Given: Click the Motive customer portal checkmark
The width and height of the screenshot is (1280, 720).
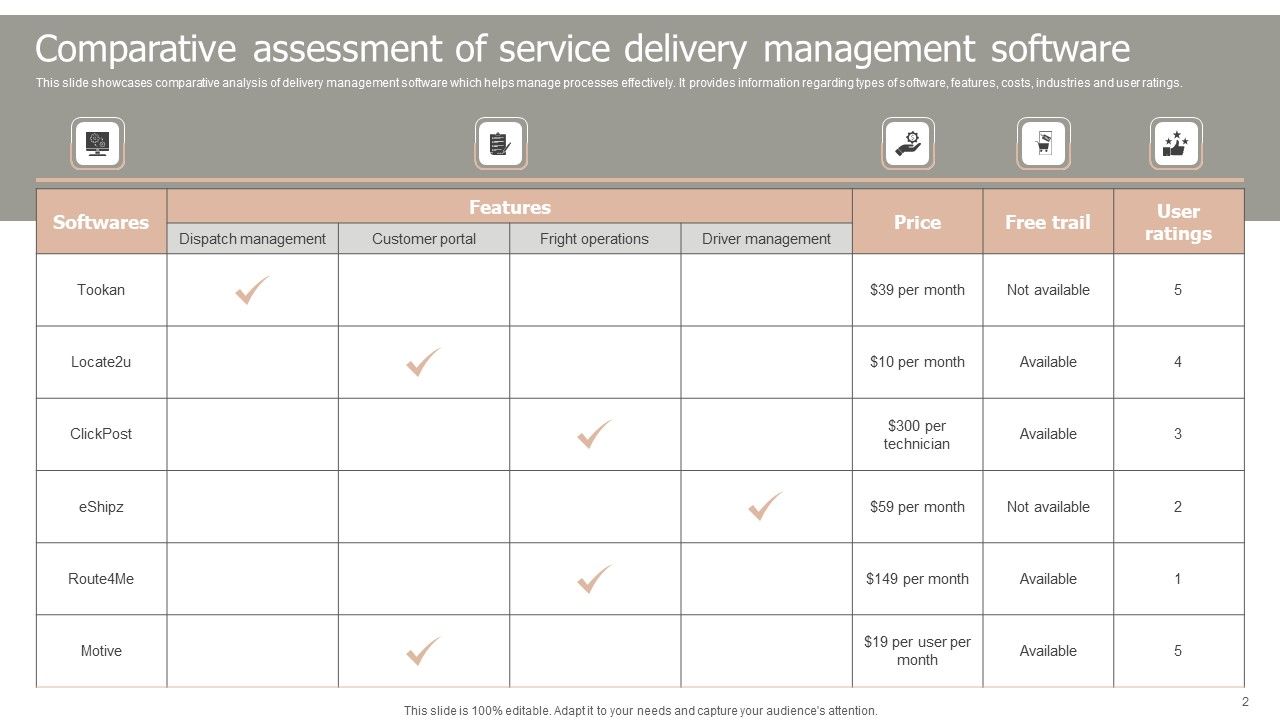Looking at the screenshot, I should coord(424,651).
